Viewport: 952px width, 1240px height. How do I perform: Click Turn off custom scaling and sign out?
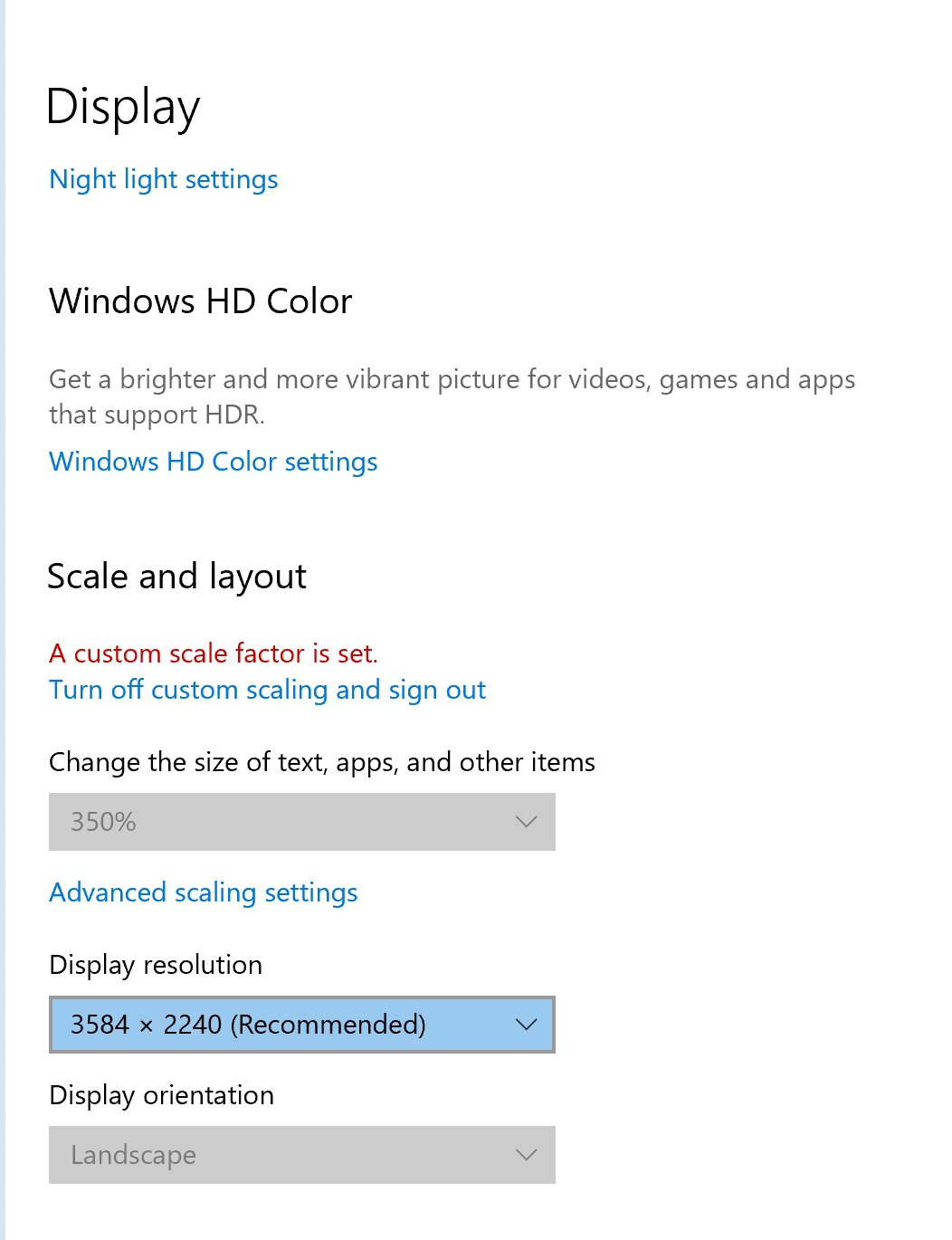(x=267, y=690)
